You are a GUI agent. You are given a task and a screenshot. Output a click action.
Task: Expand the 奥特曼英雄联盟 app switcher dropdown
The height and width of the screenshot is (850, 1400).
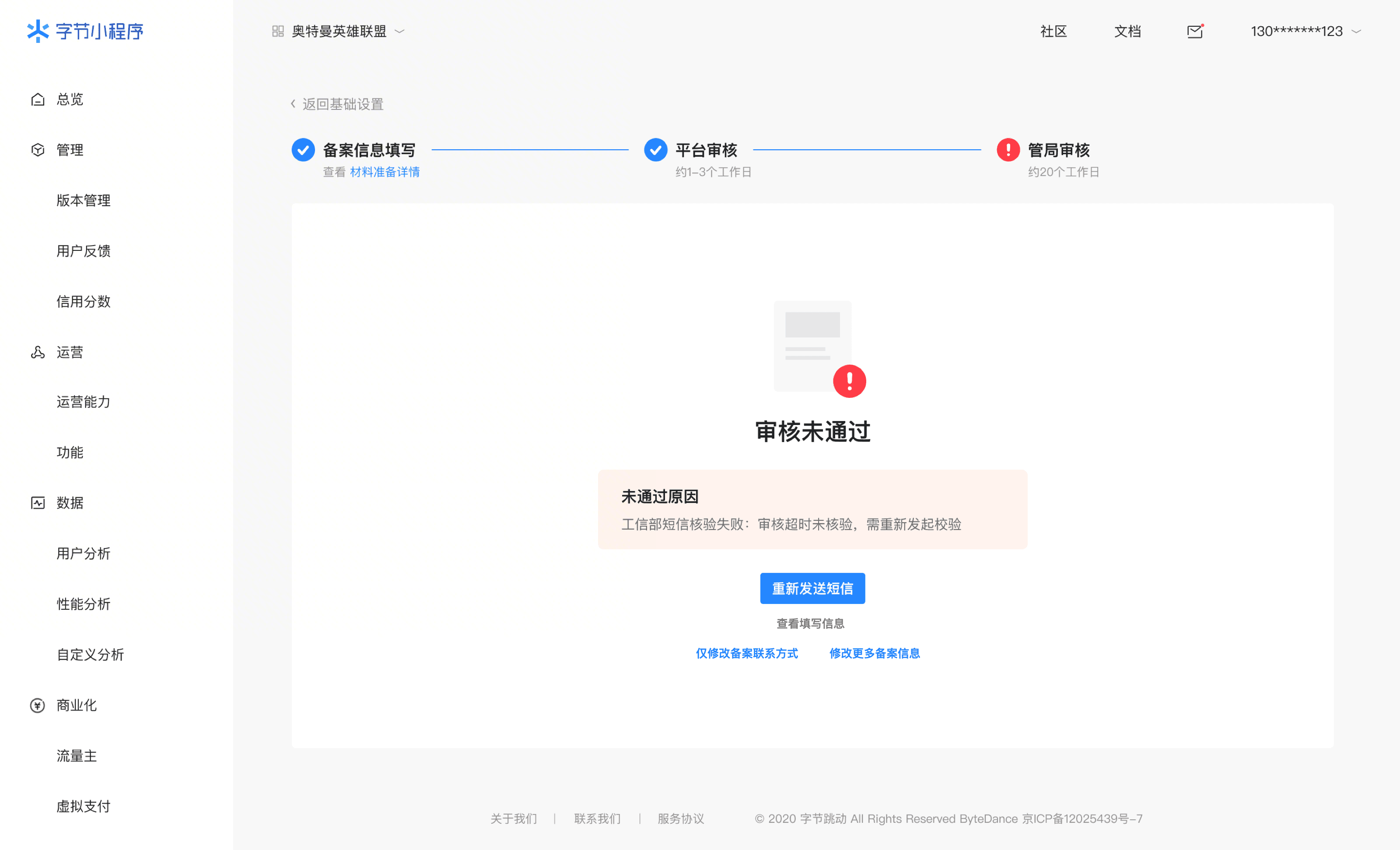399,31
